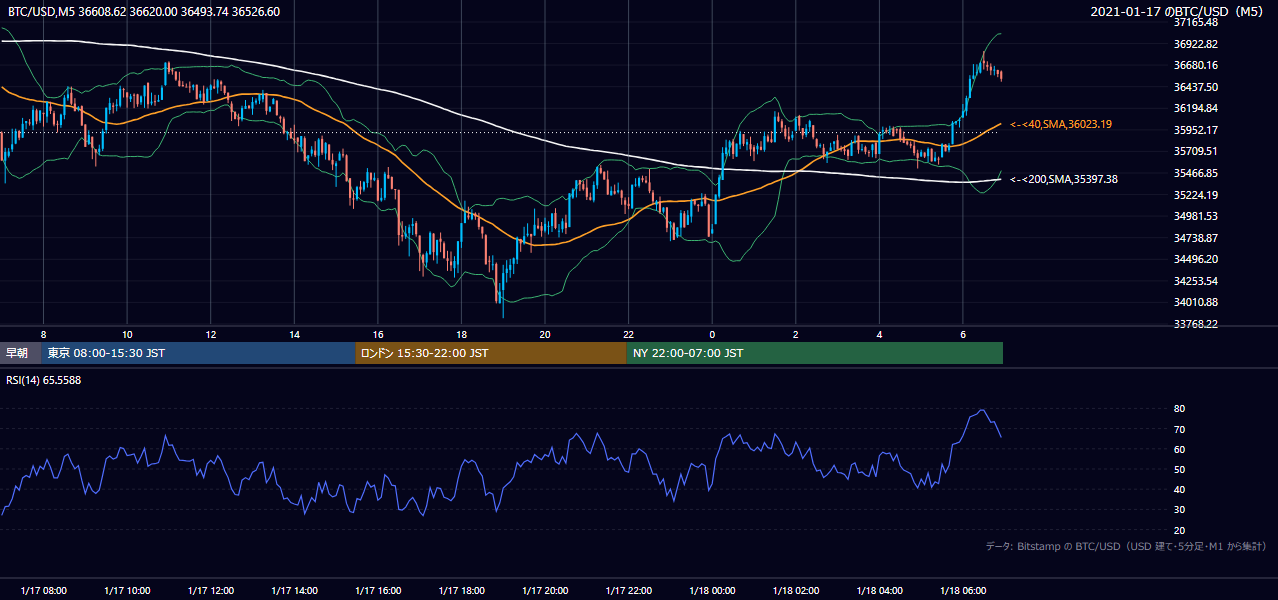The height and width of the screenshot is (600, 1278).
Task: Click the 200 SMA label 35397.38
Action: 1064,179
